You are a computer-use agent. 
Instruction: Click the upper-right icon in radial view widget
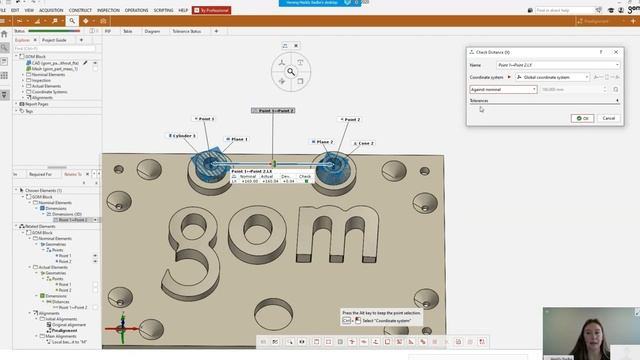coord(300,62)
